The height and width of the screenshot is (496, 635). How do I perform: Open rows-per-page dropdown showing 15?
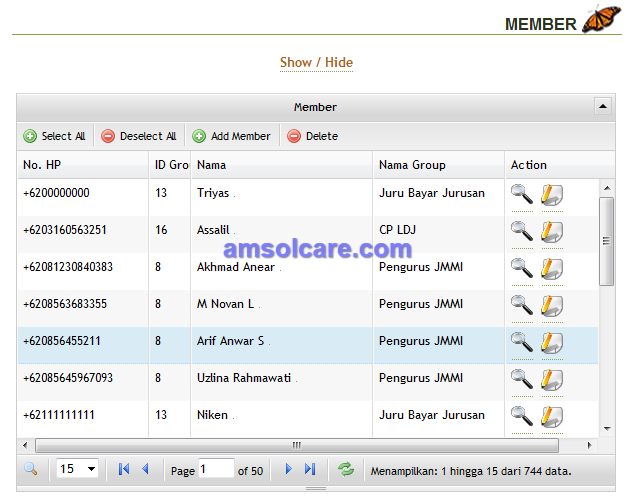tap(77, 469)
